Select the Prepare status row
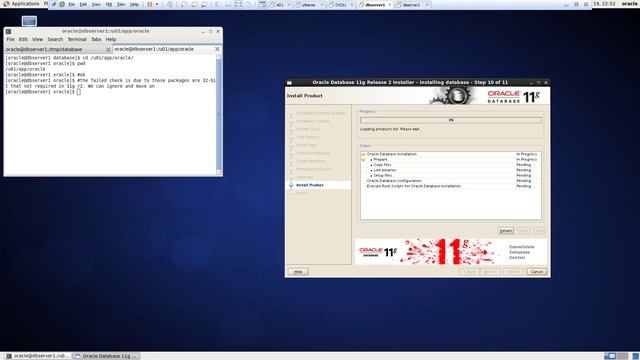 (451, 160)
